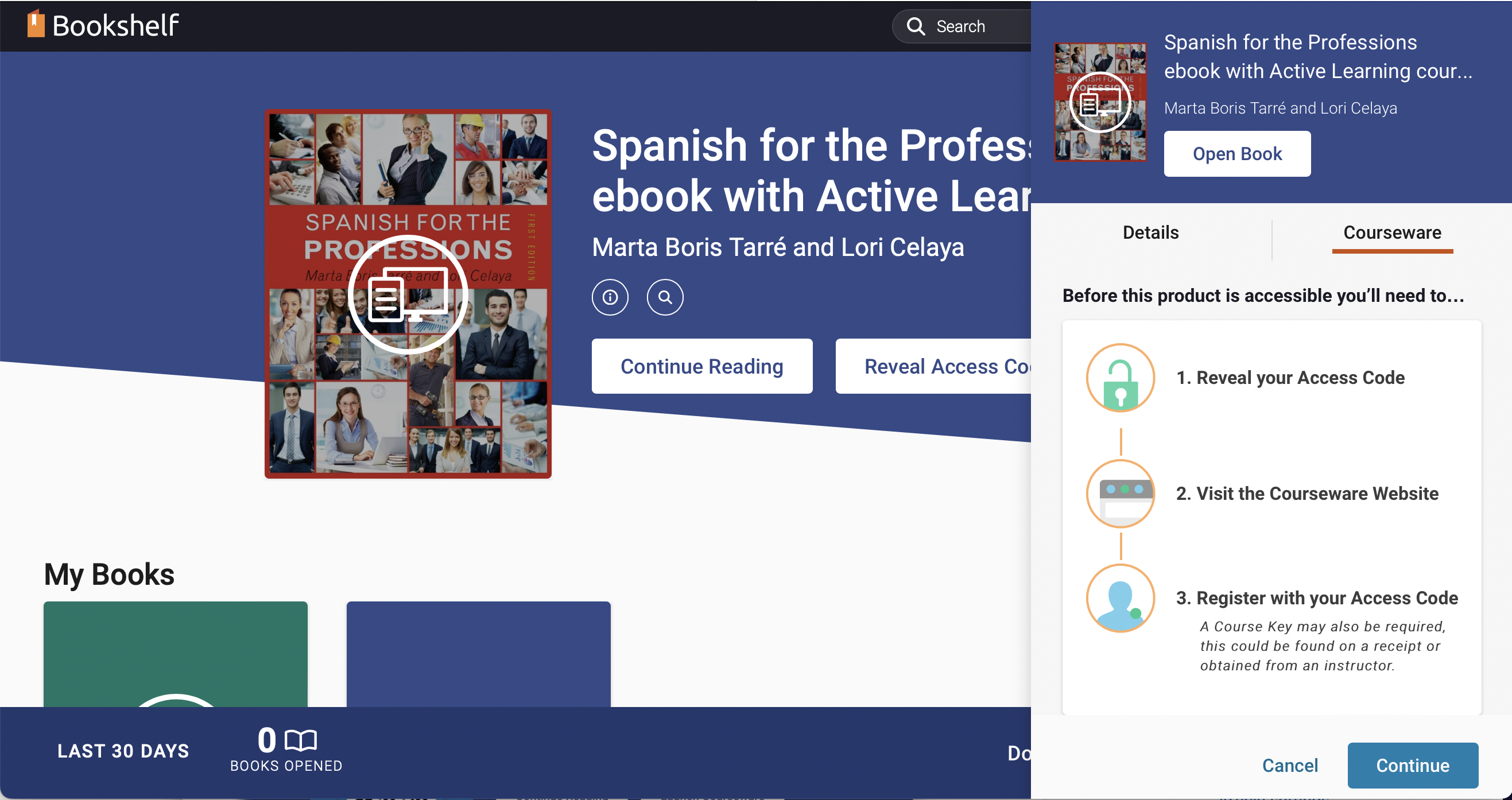Screen dimensions: 1512x800
Task: Click Reveal Access Code button on hero
Action: [934, 366]
